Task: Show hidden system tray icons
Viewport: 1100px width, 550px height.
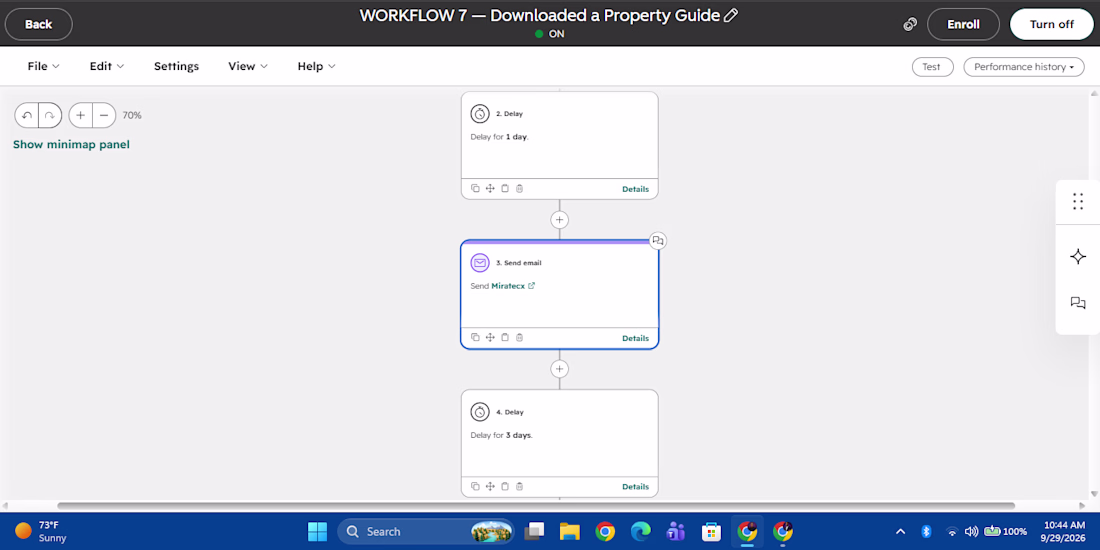Action: point(900,531)
